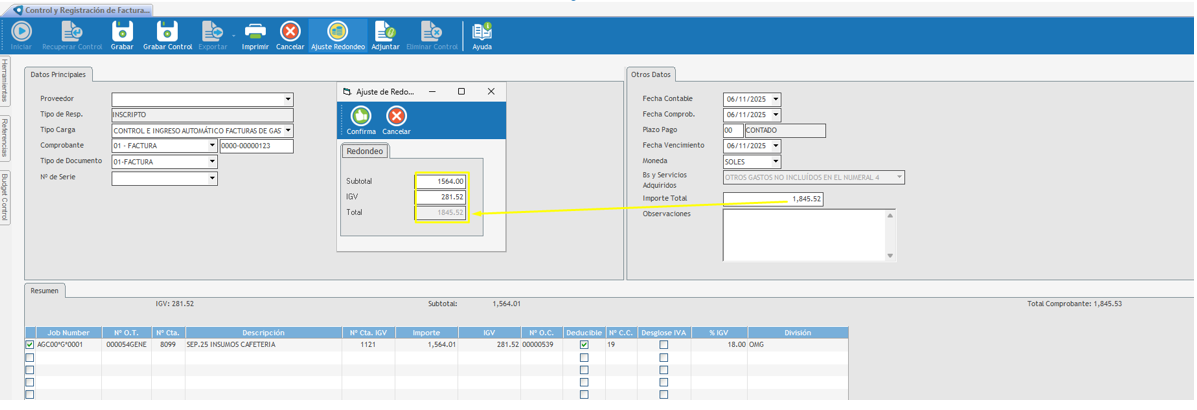Open the Moneda dropdown

[x=775, y=162]
